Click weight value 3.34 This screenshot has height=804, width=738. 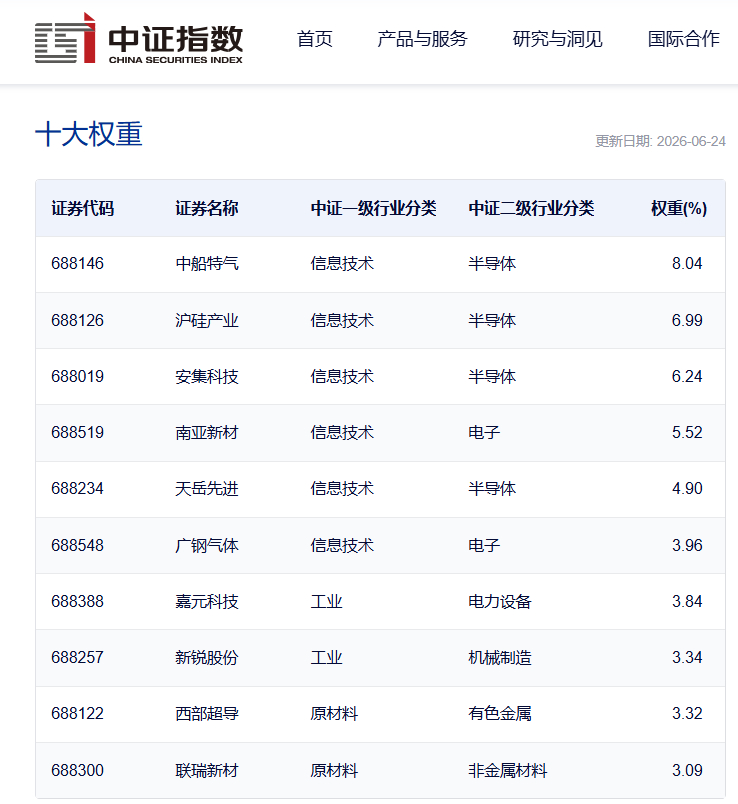coord(687,657)
